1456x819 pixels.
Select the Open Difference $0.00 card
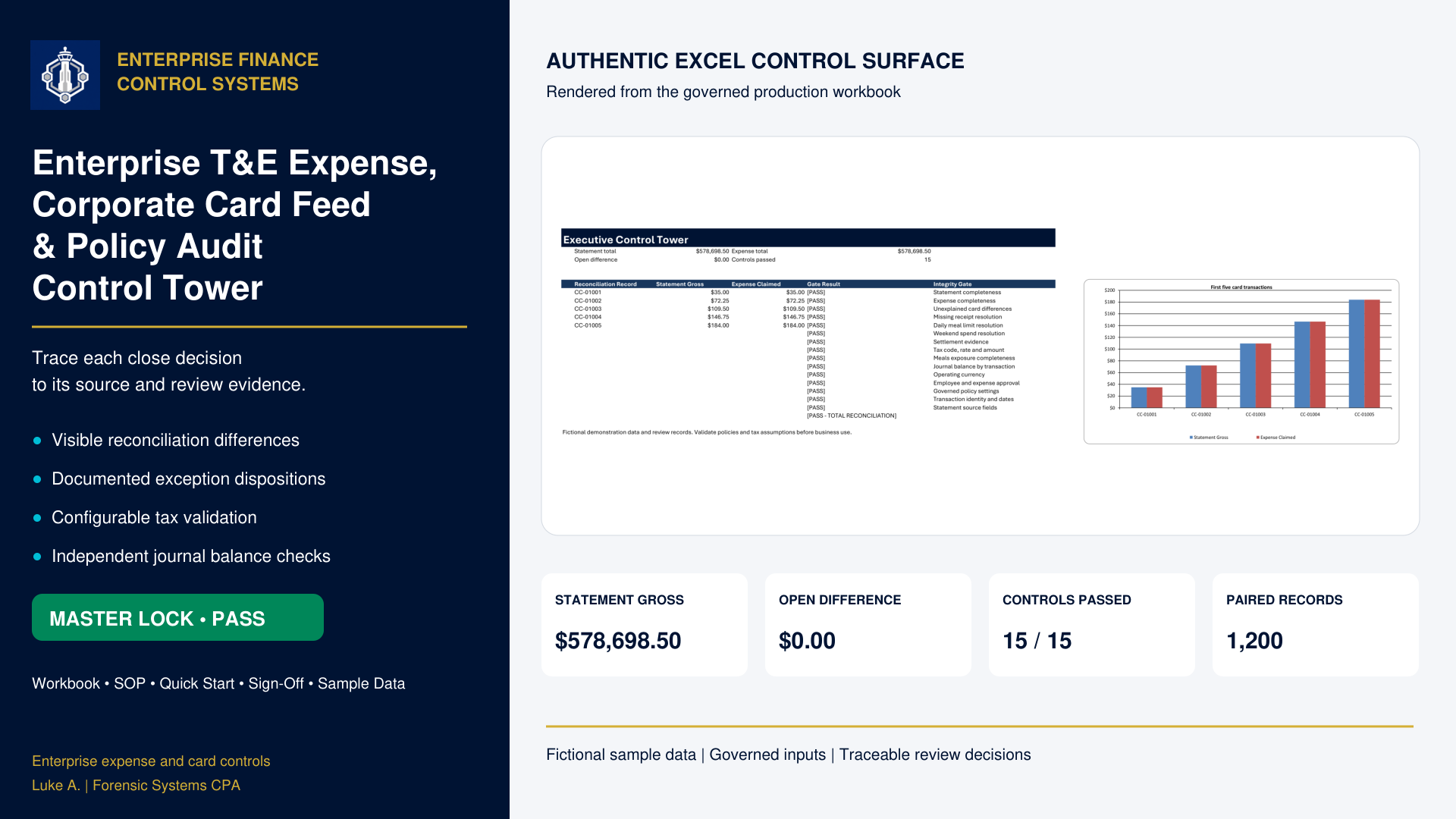point(868,625)
